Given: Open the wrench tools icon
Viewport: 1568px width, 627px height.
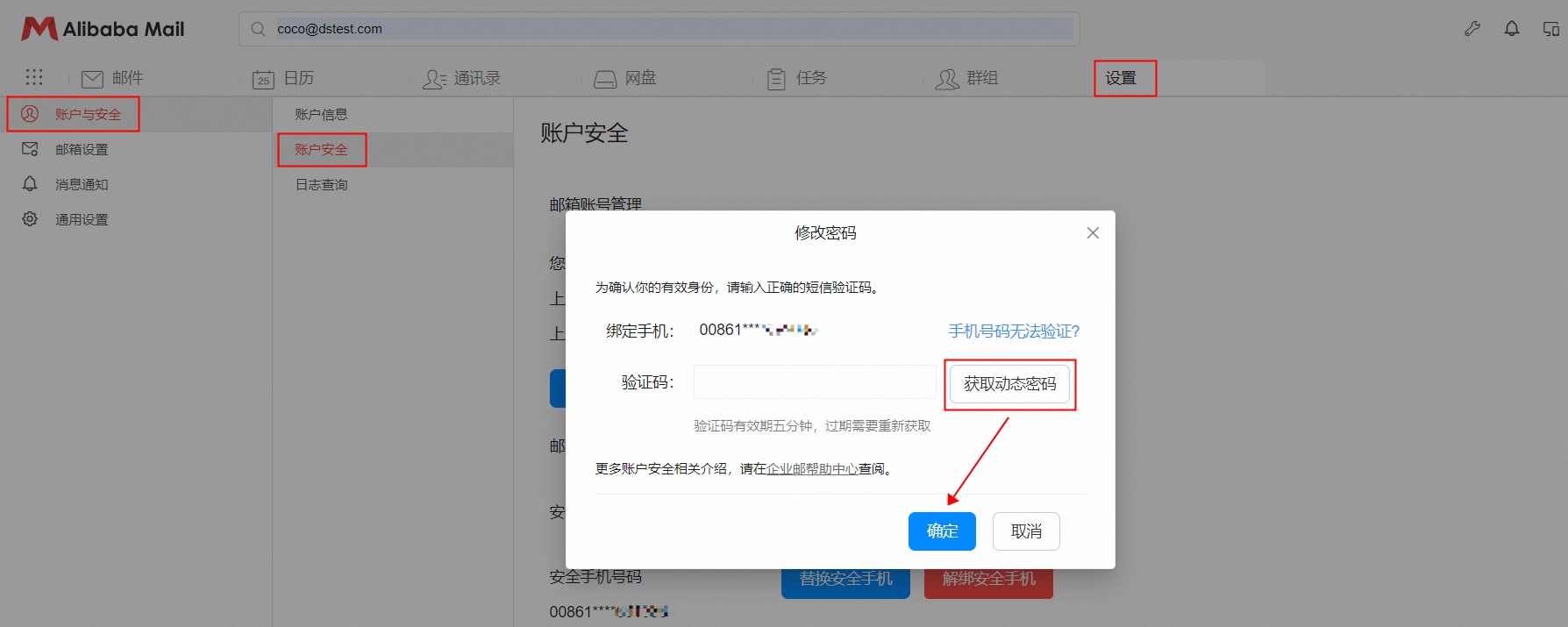Looking at the screenshot, I should coord(1472,29).
